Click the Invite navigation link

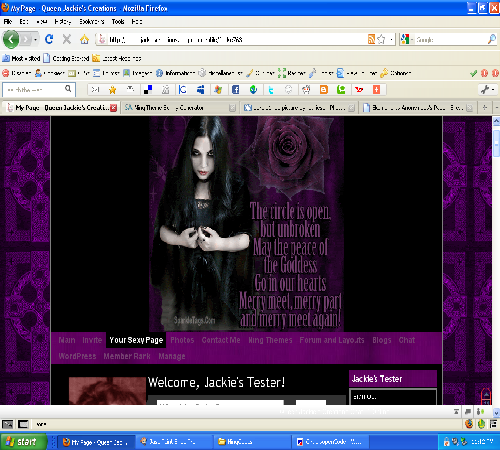(92, 340)
